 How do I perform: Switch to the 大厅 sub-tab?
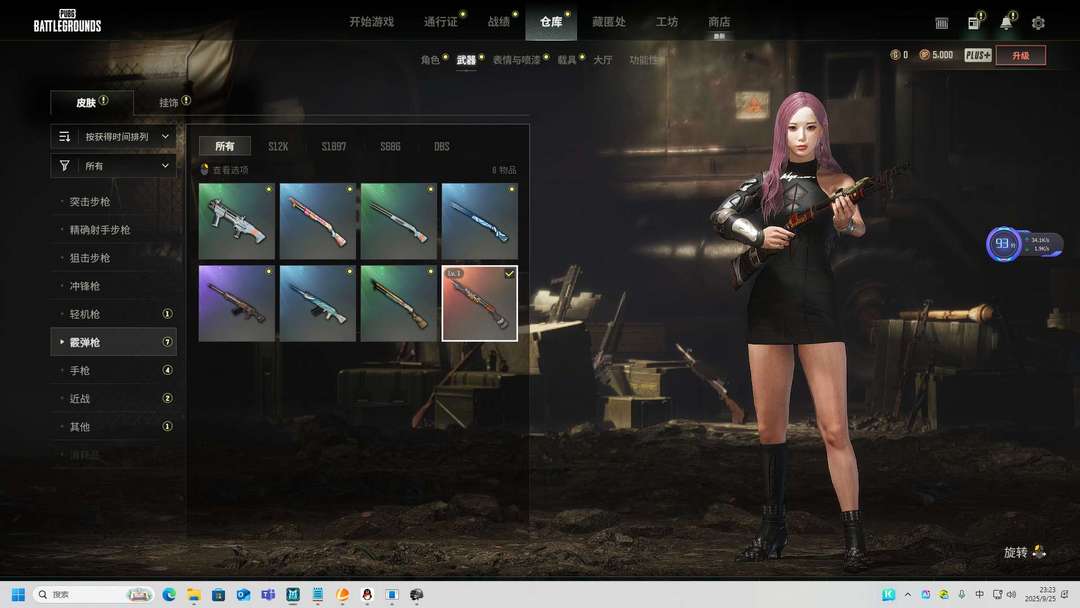tap(603, 60)
